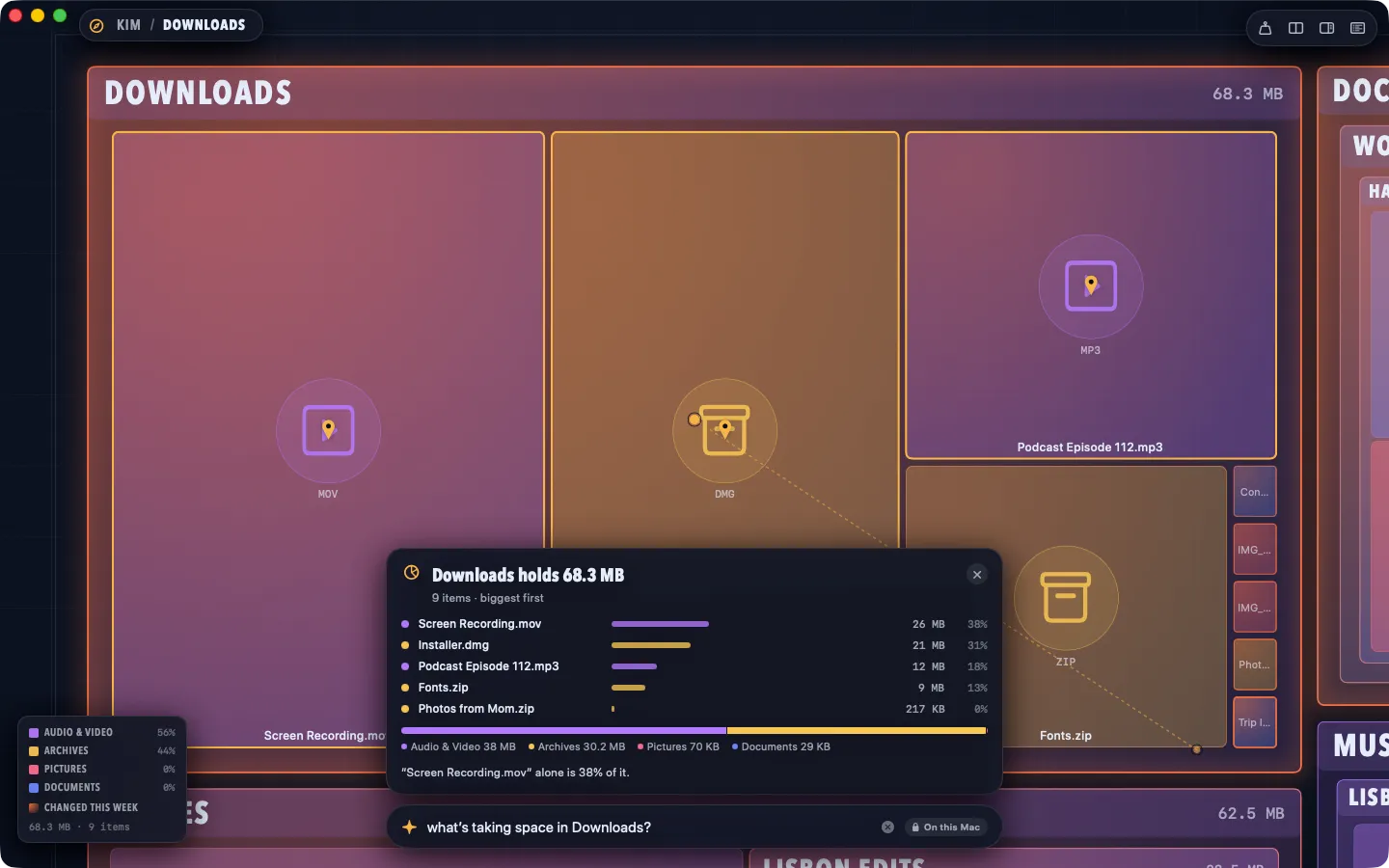The height and width of the screenshot is (868, 1389).
Task: Select the MOV file icon
Action: [x=328, y=430]
